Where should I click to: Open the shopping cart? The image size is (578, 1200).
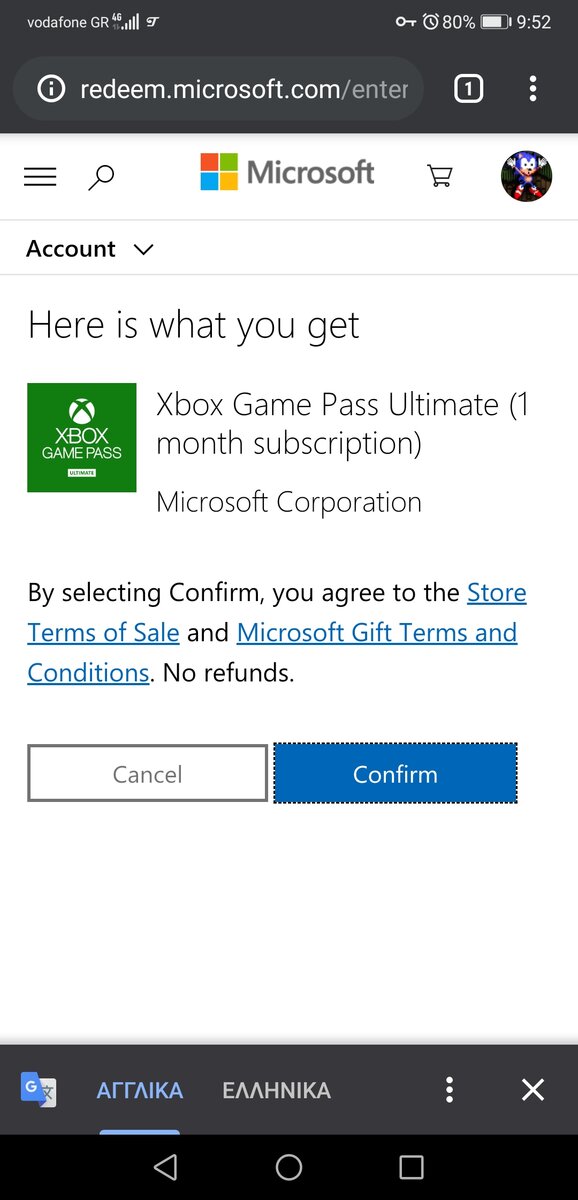(439, 177)
